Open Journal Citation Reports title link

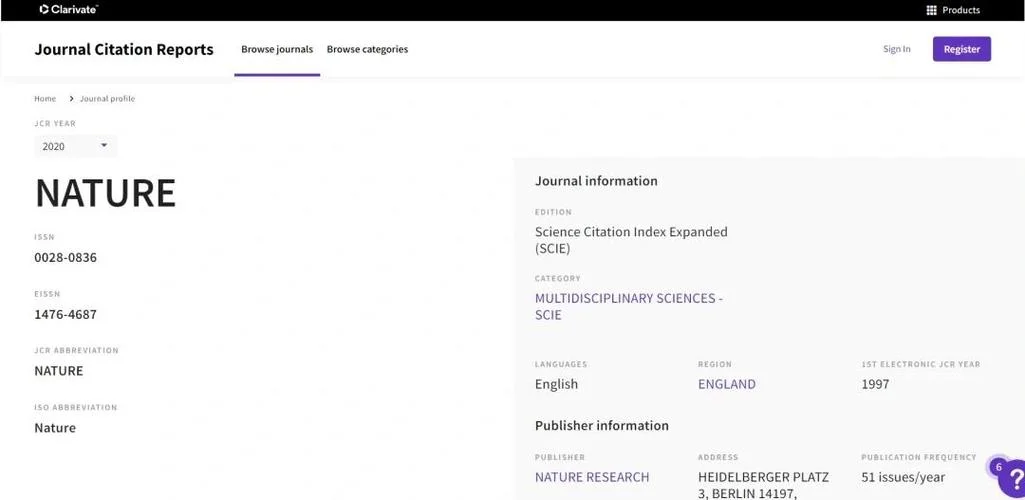coord(124,50)
